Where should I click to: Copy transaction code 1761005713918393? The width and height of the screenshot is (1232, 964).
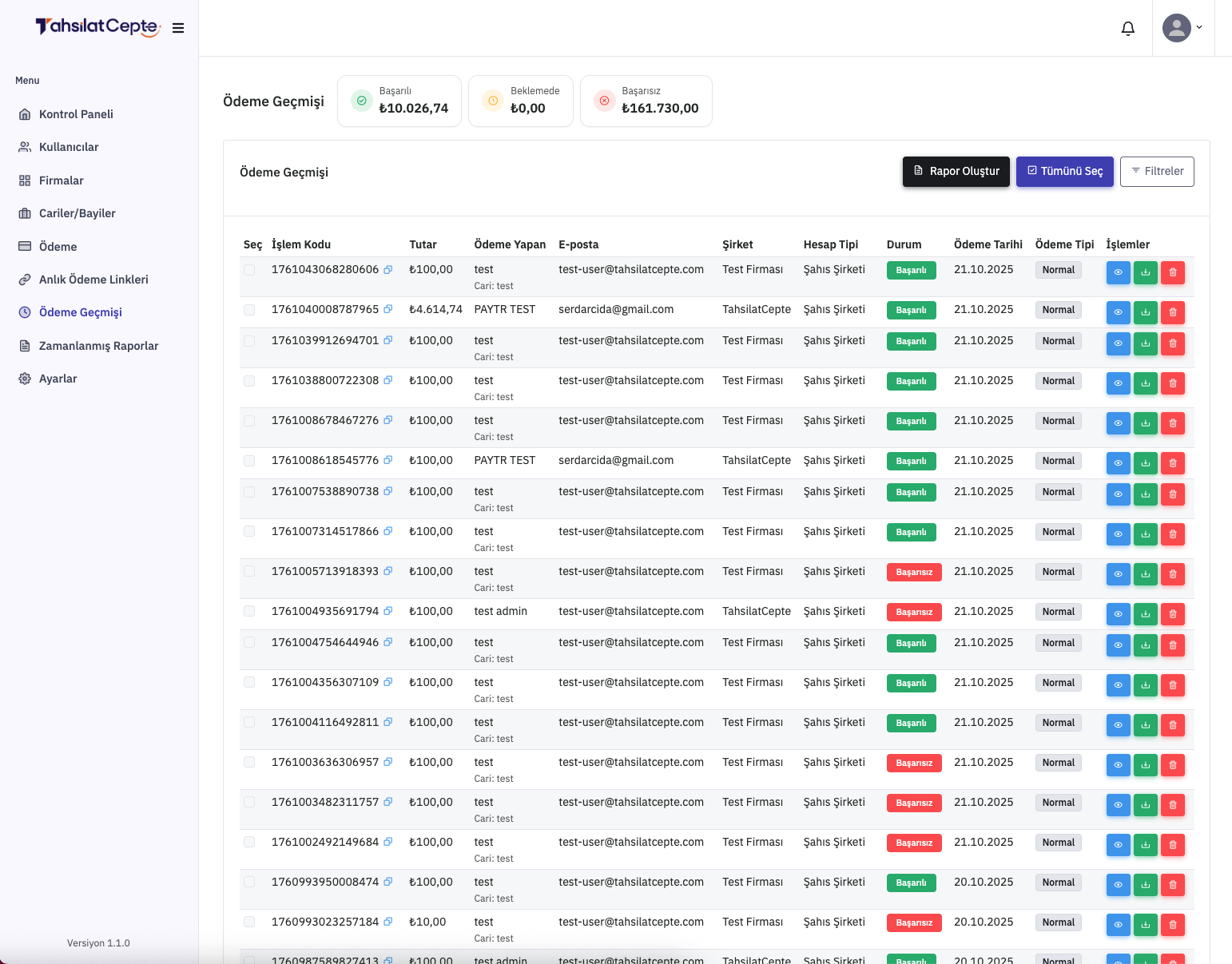[388, 572]
